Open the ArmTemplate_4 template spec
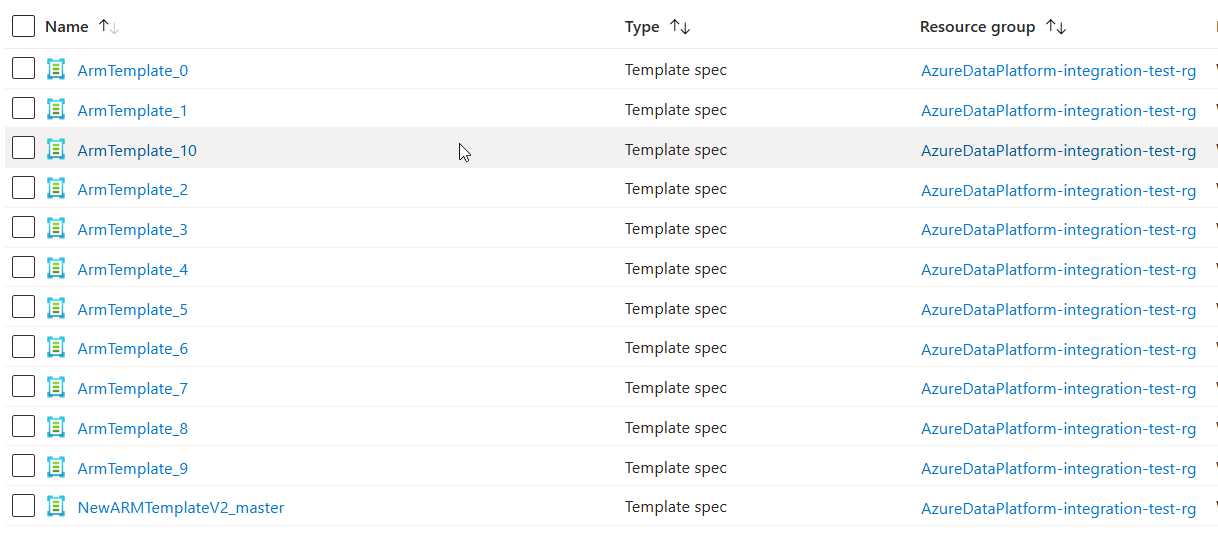This screenshot has width=1218, height=552. click(x=132, y=269)
